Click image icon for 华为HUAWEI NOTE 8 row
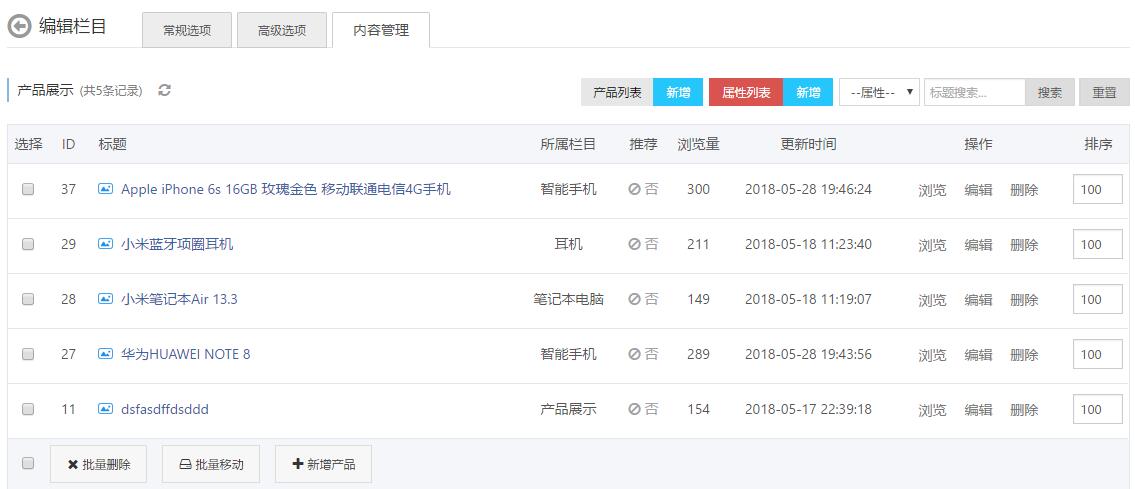1135x489 pixels. [105, 354]
